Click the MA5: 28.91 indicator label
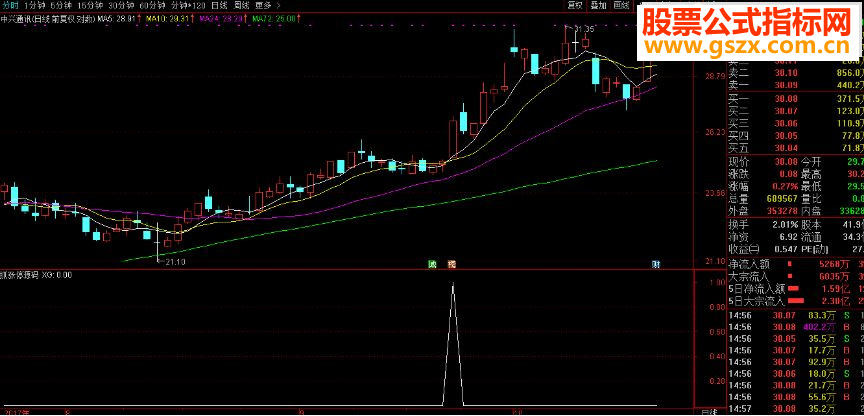This screenshot has height=416, width=864. coord(120,19)
